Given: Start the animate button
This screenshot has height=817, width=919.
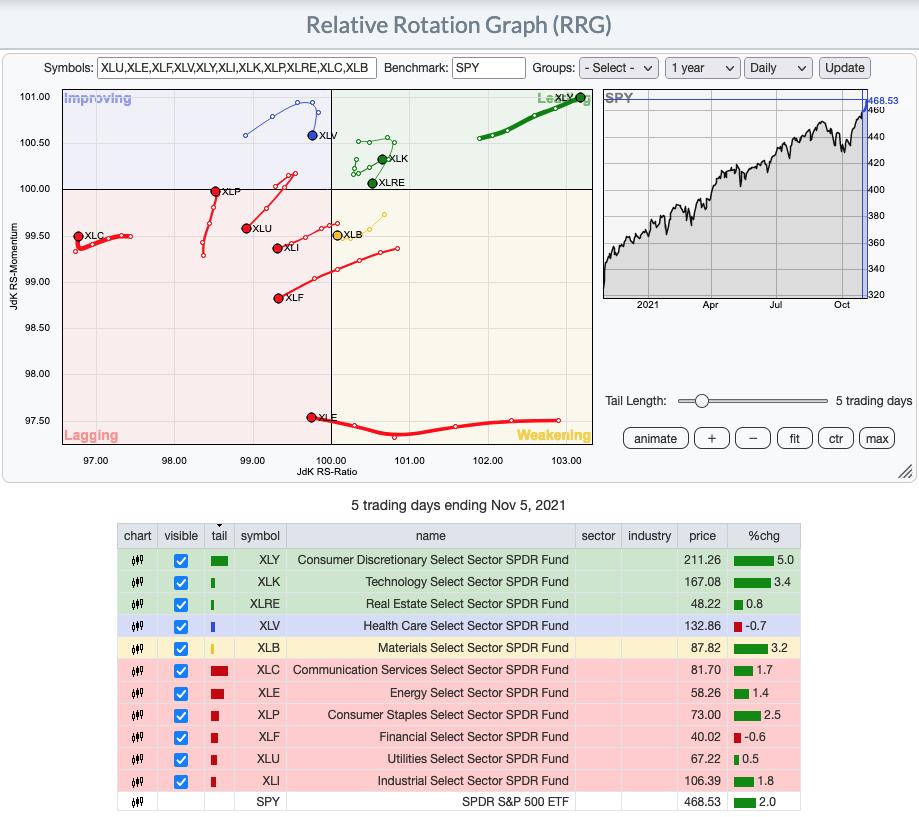Looking at the screenshot, I should pos(655,438).
